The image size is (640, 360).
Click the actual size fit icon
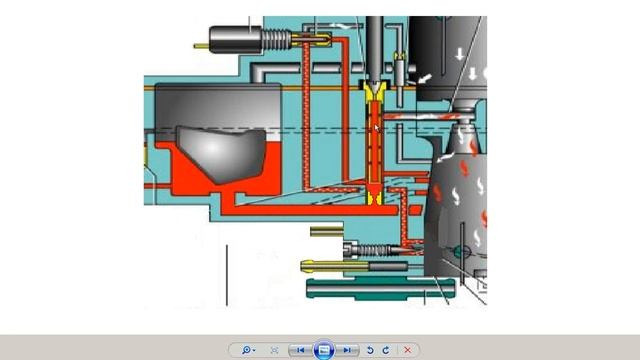(274, 350)
